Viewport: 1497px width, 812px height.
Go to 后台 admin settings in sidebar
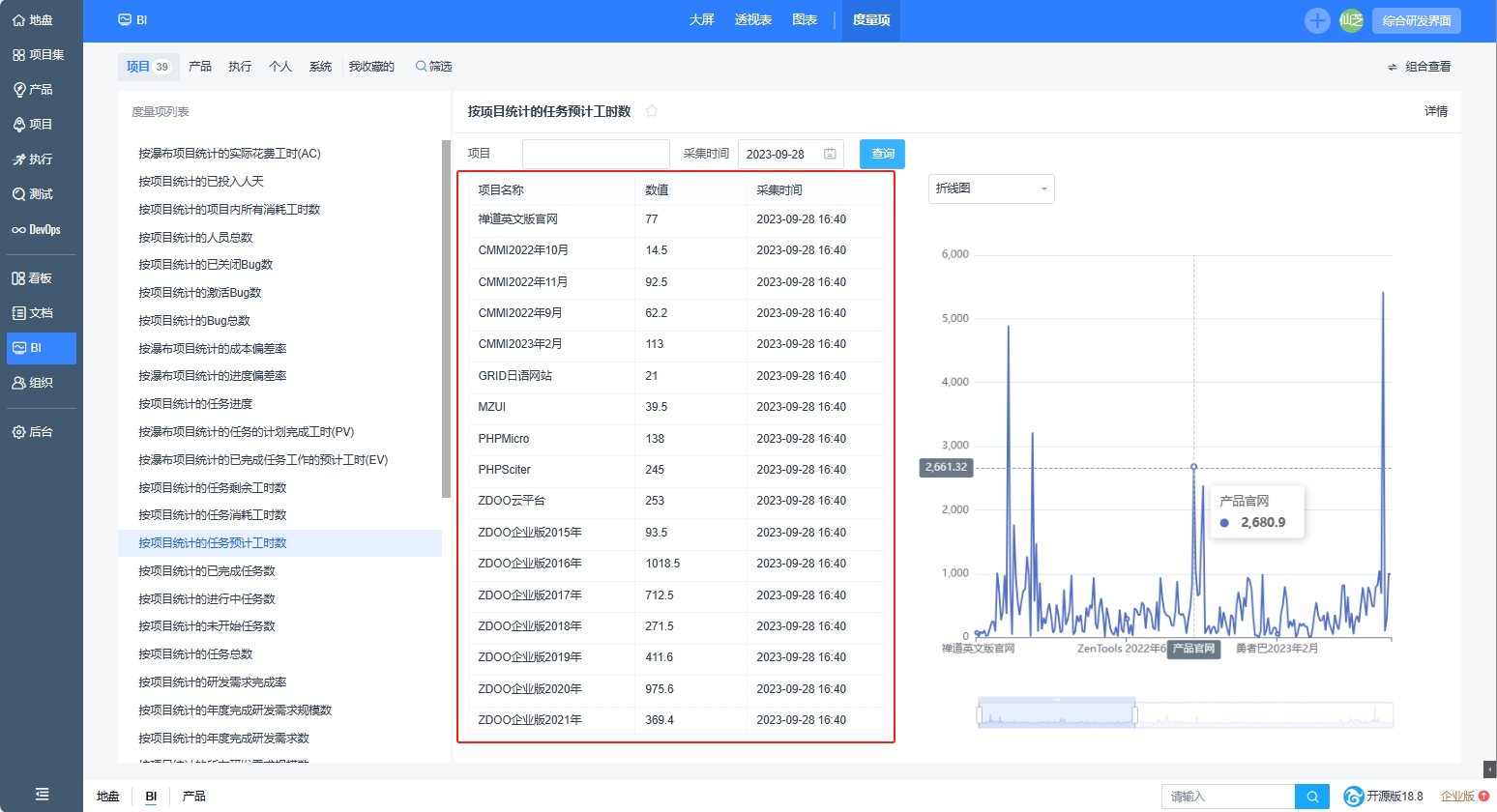[x=33, y=432]
